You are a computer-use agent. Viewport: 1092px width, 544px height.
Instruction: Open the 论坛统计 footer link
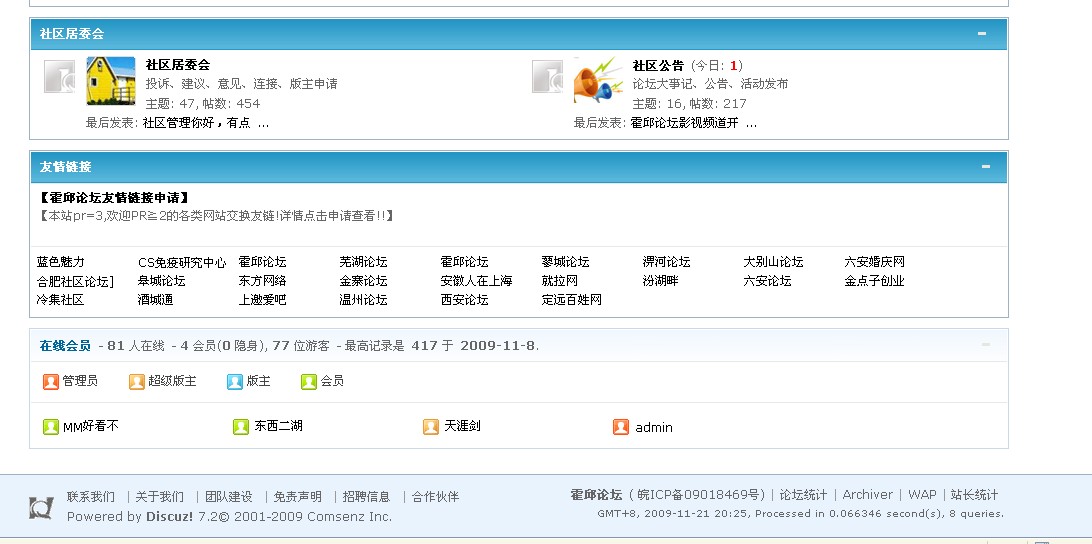[803, 495]
